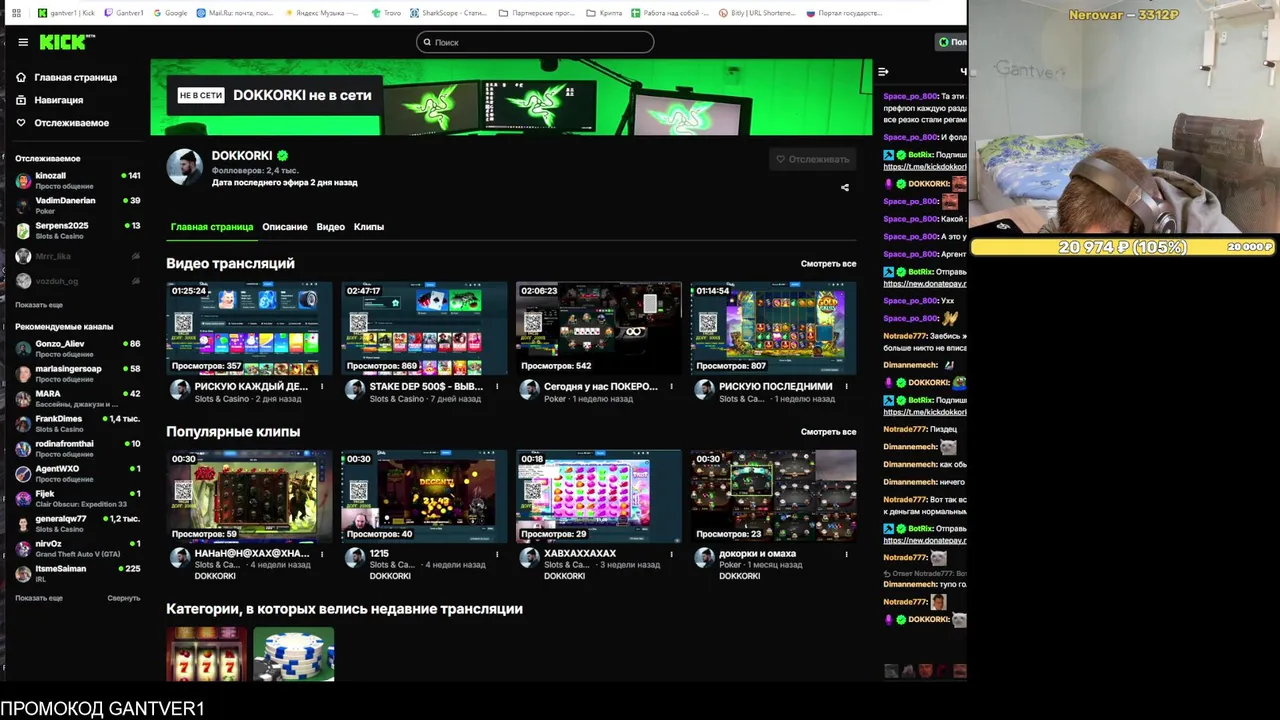Click the share icon on DOKKORKI profile
The height and width of the screenshot is (720, 1280).
pos(845,187)
